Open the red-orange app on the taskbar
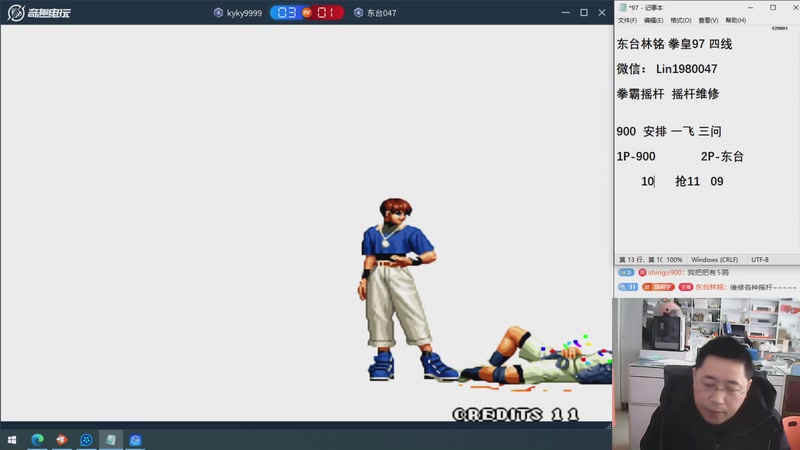This screenshot has height=450, width=800. pos(62,439)
